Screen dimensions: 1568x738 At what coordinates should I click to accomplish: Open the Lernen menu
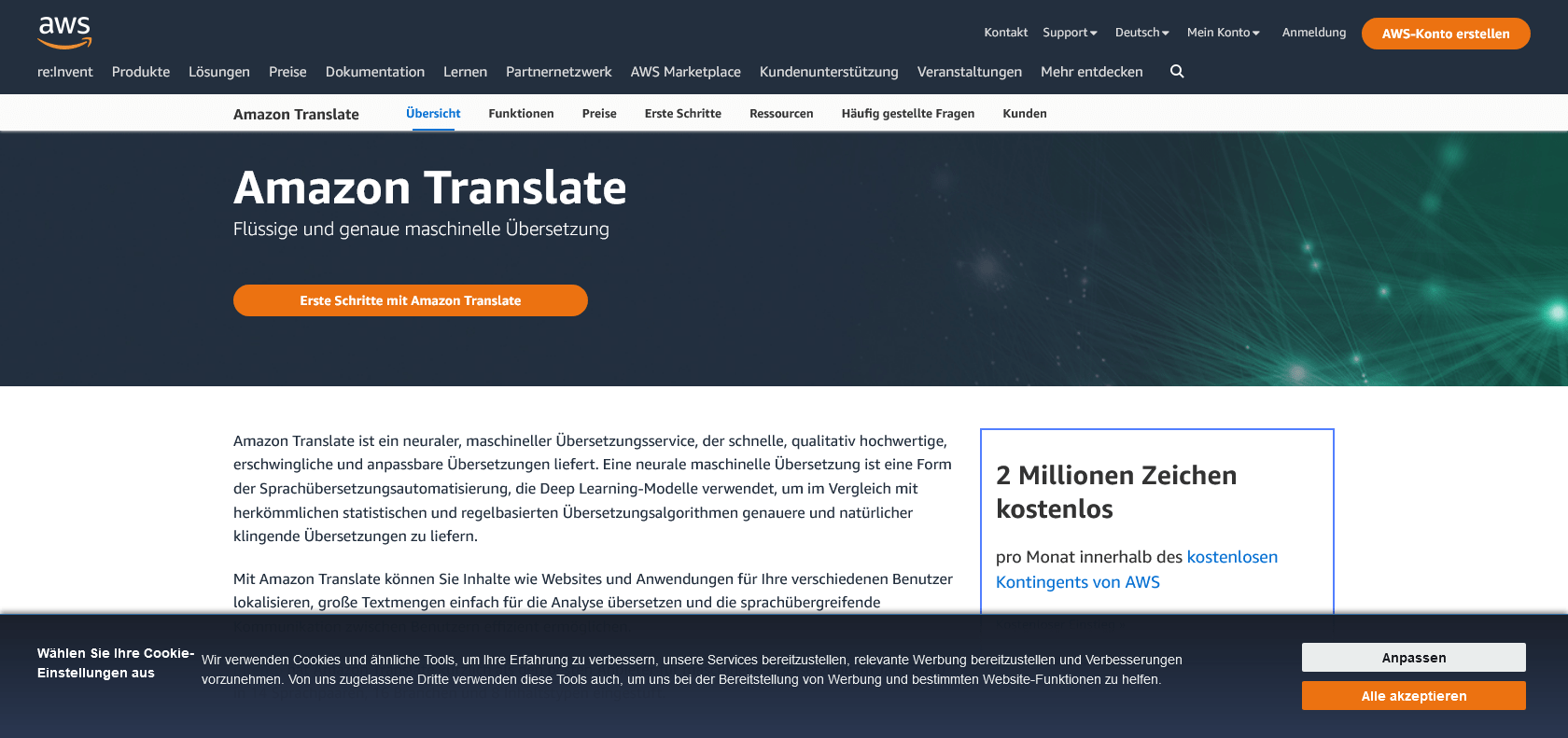465,72
